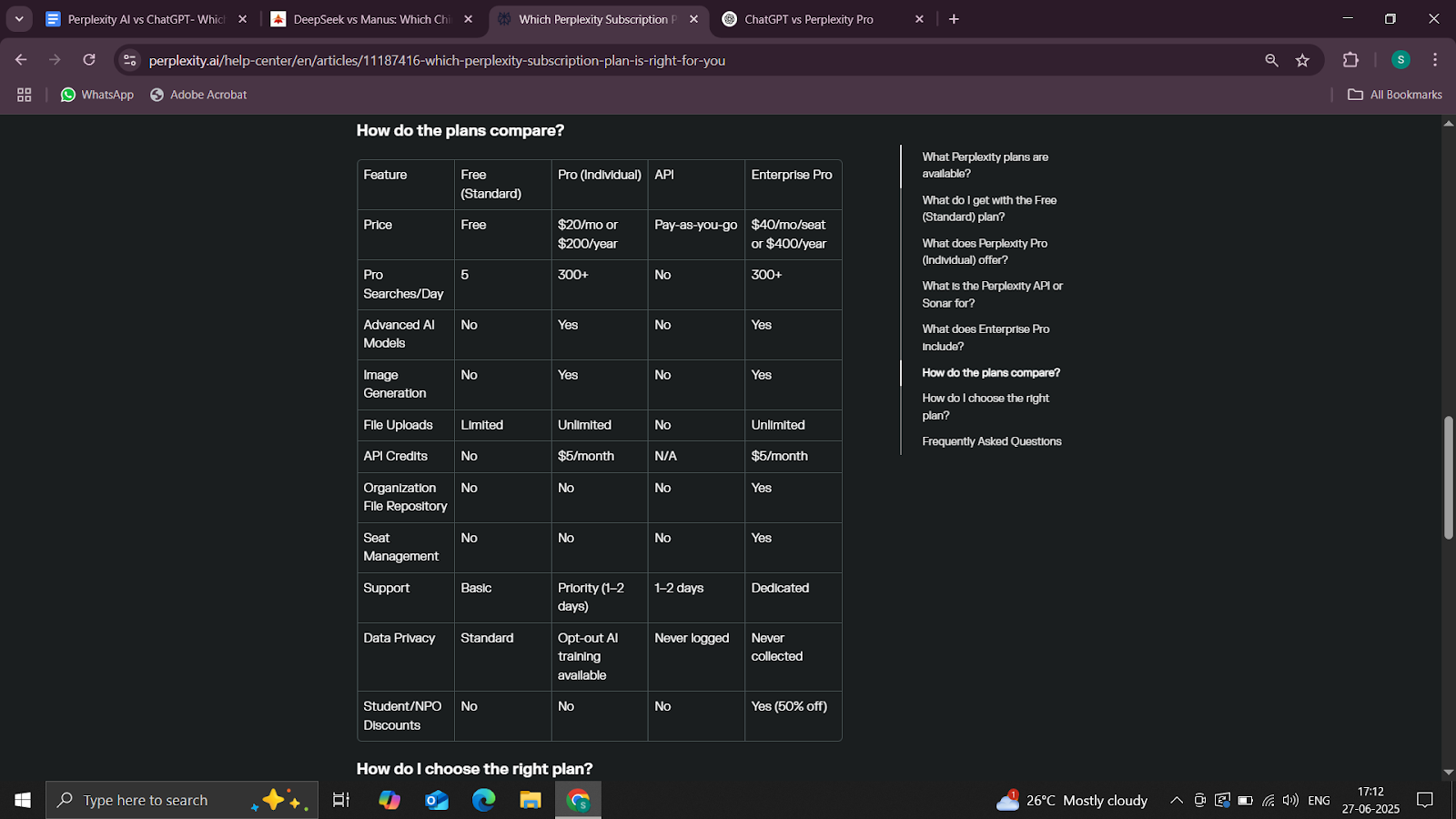Image resolution: width=1456 pixels, height=819 pixels.
Task: Open WhatsApp bookmark
Action: (x=97, y=95)
